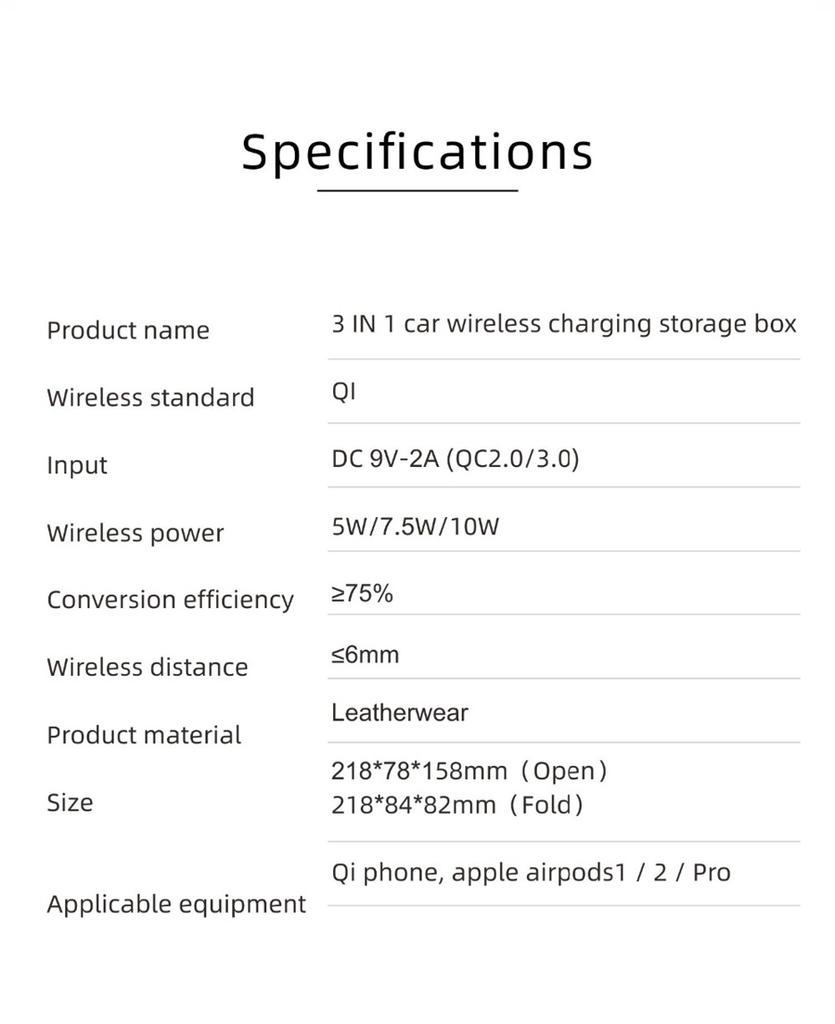Click the Leatherwear material value
This screenshot has height=1024, width=835.
click(x=399, y=713)
